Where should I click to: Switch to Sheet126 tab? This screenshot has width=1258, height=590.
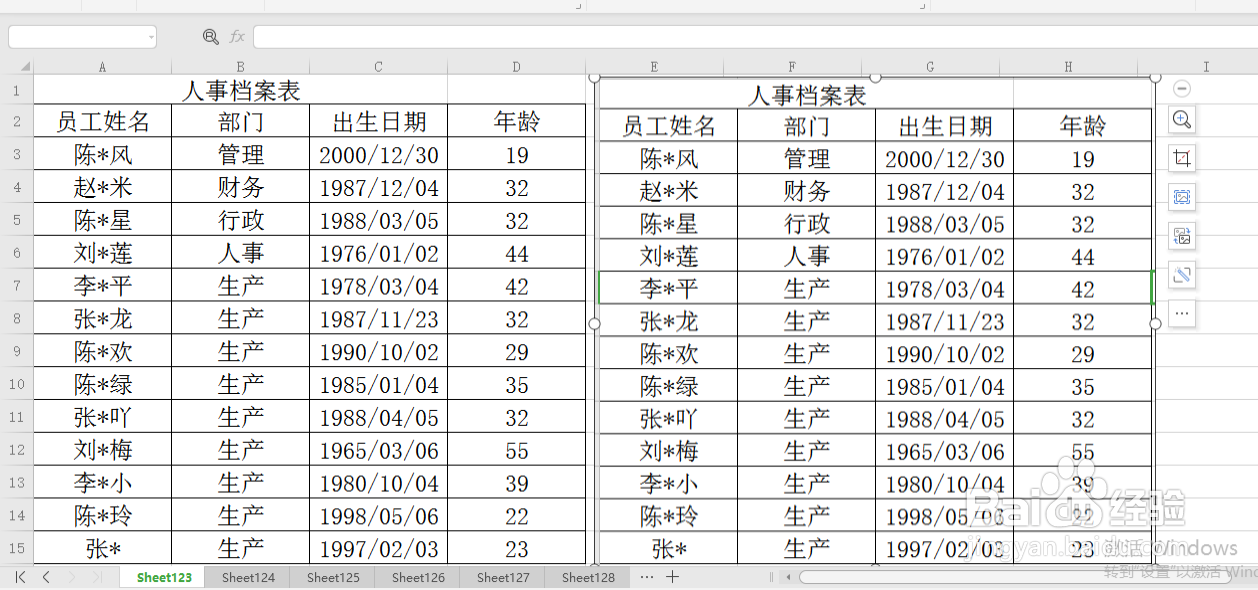418,578
